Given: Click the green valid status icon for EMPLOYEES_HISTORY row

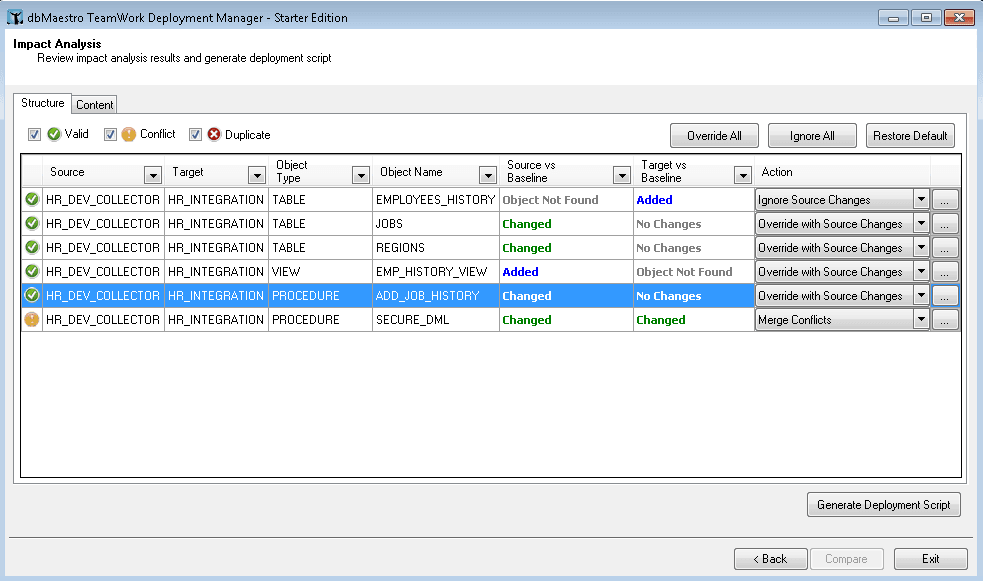Looking at the screenshot, I should coord(32,200).
